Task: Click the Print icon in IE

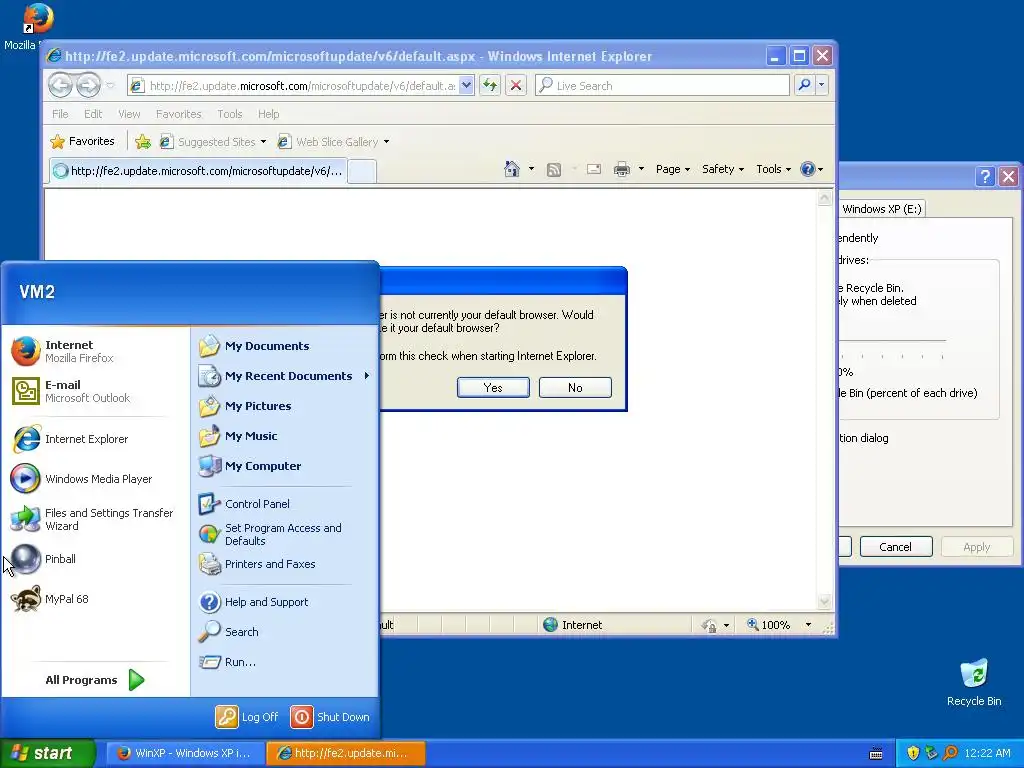Action: pyautogui.click(x=622, y=170)
